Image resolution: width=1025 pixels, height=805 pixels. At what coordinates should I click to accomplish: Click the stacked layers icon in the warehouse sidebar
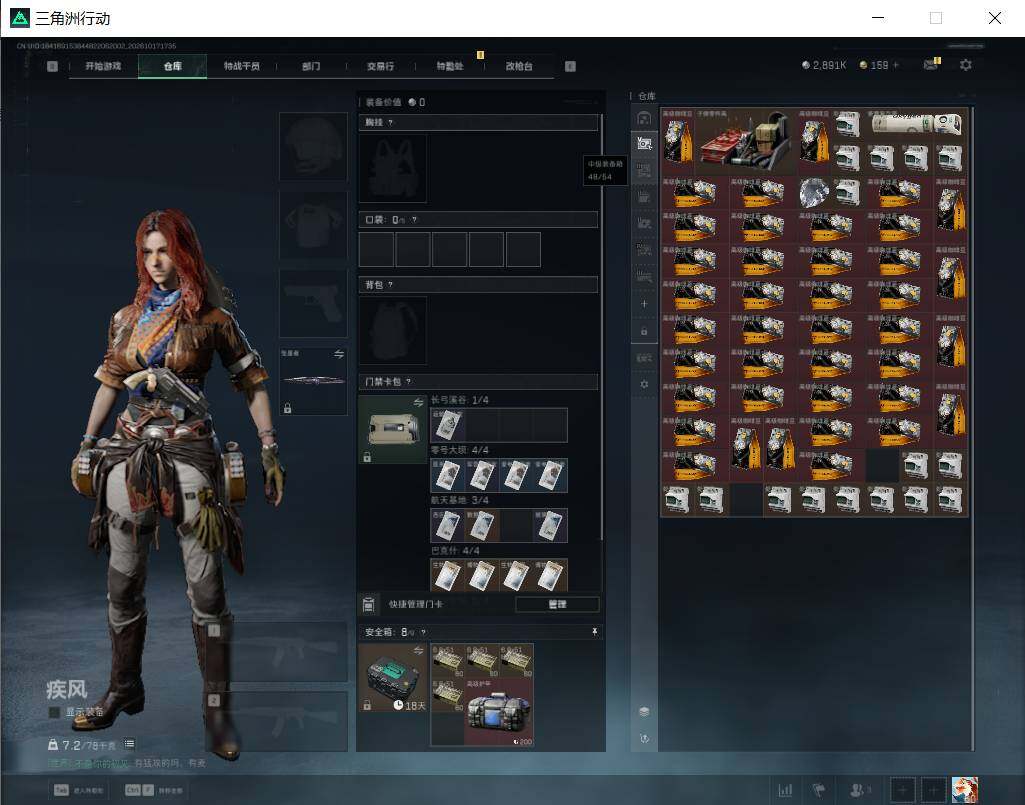point(644,711)
